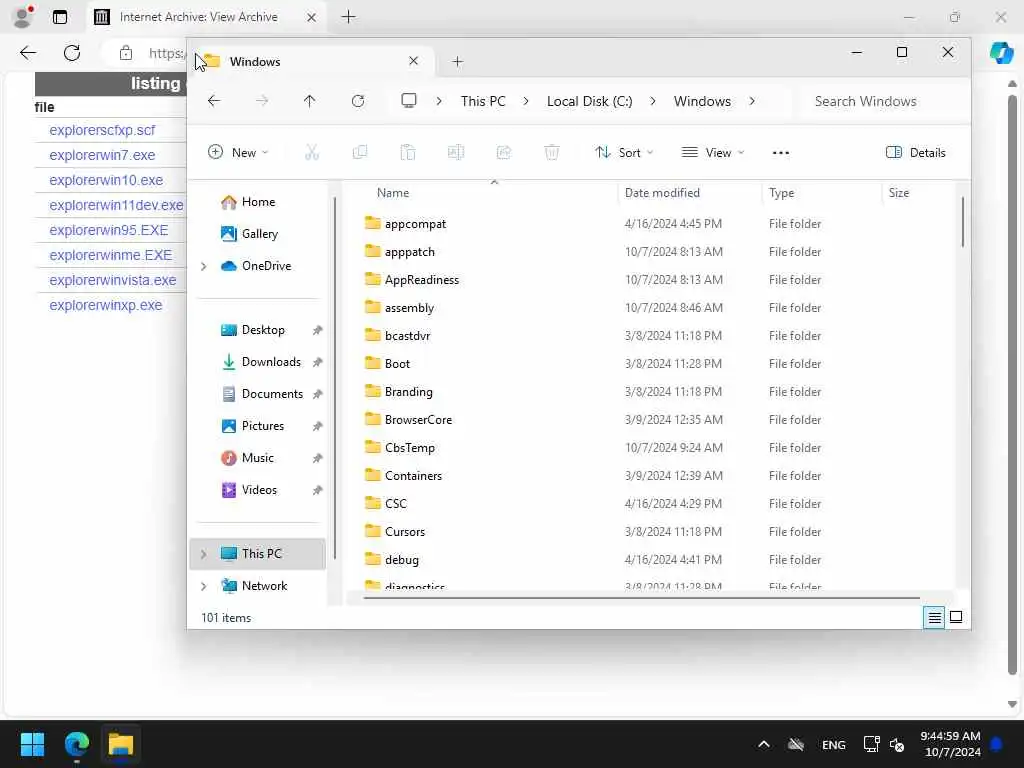The height and width of the screenshot is (768, 1024).
Task: Open the Sort dropdown
Action: tap(624, 152)
